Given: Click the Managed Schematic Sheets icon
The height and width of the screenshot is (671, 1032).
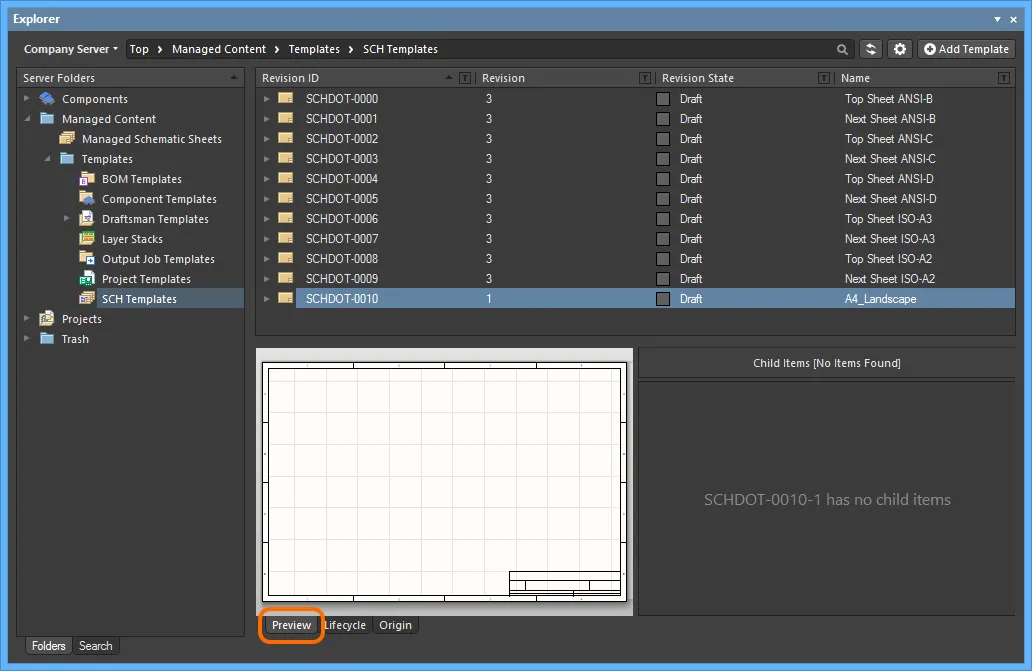Looking at the screenshot, I should click(66, 139).
